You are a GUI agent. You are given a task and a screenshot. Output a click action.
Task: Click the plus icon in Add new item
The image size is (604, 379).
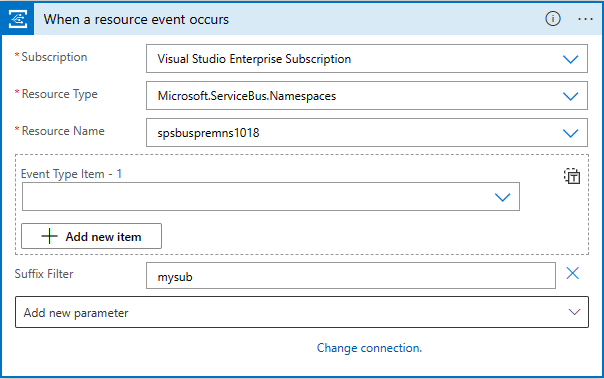49,236
